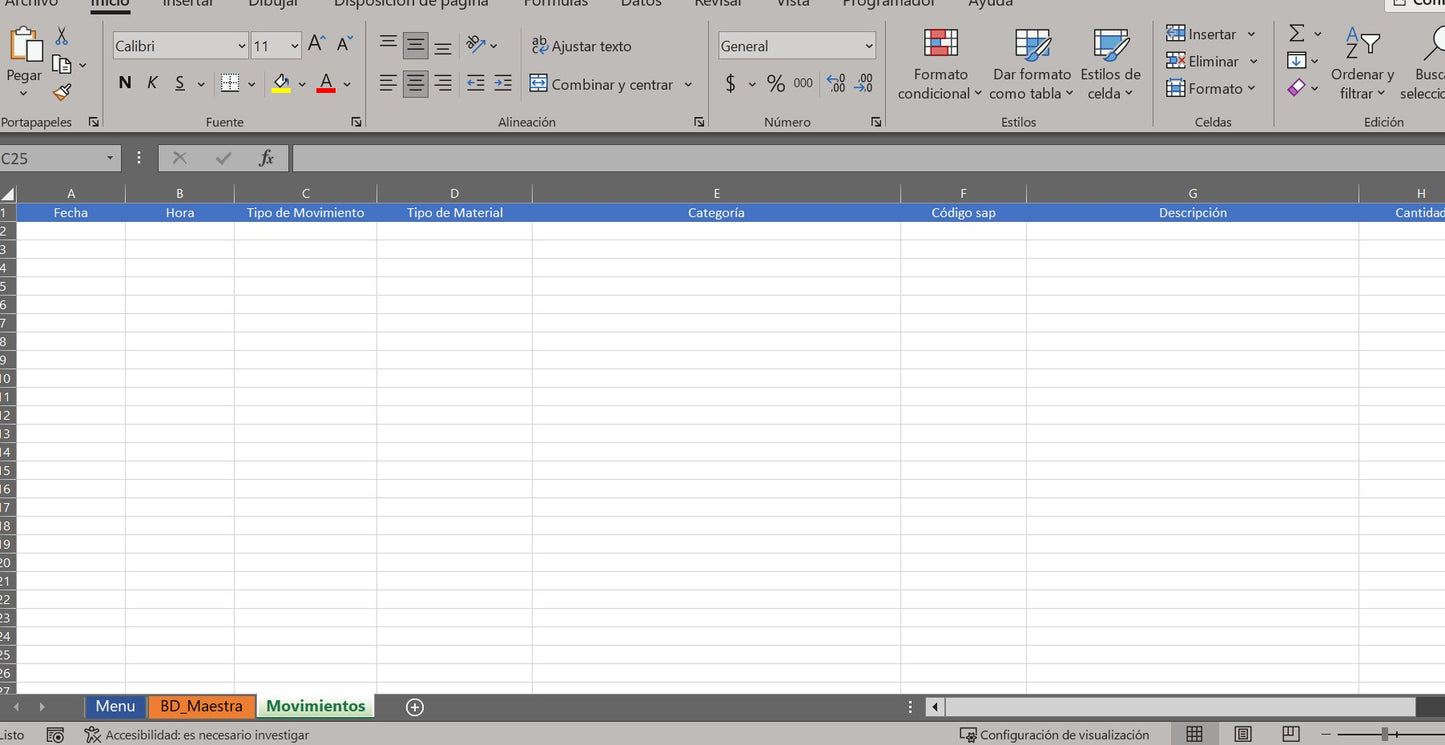The height and width of the screenshot is (745, 1445).
Task: Click the Insert Function fx icon
Action: tap(266, 158)
